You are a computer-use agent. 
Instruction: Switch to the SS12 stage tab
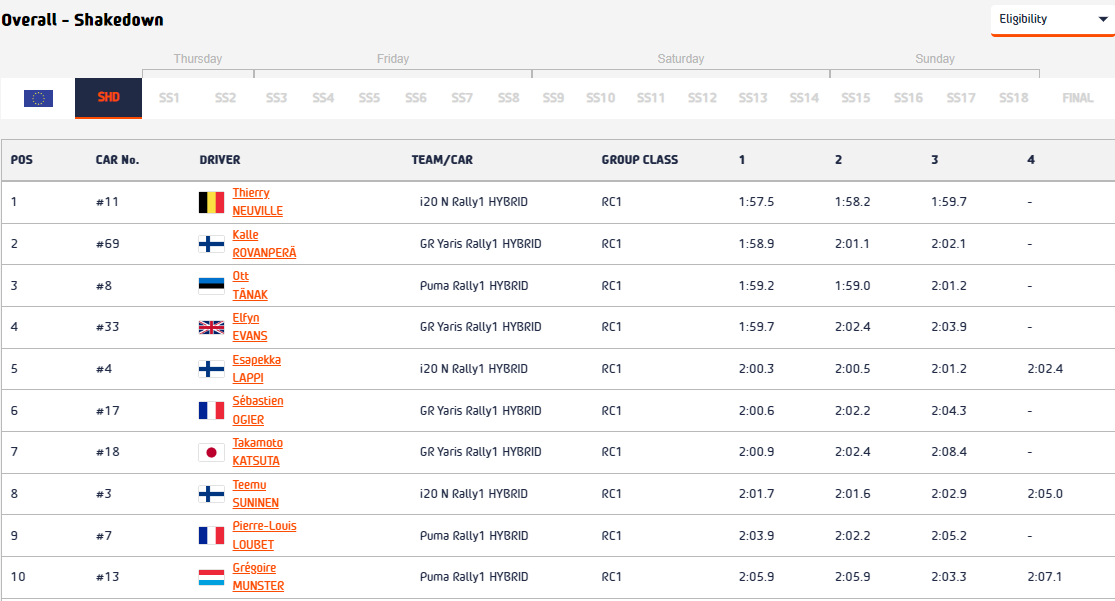point(702,98)
